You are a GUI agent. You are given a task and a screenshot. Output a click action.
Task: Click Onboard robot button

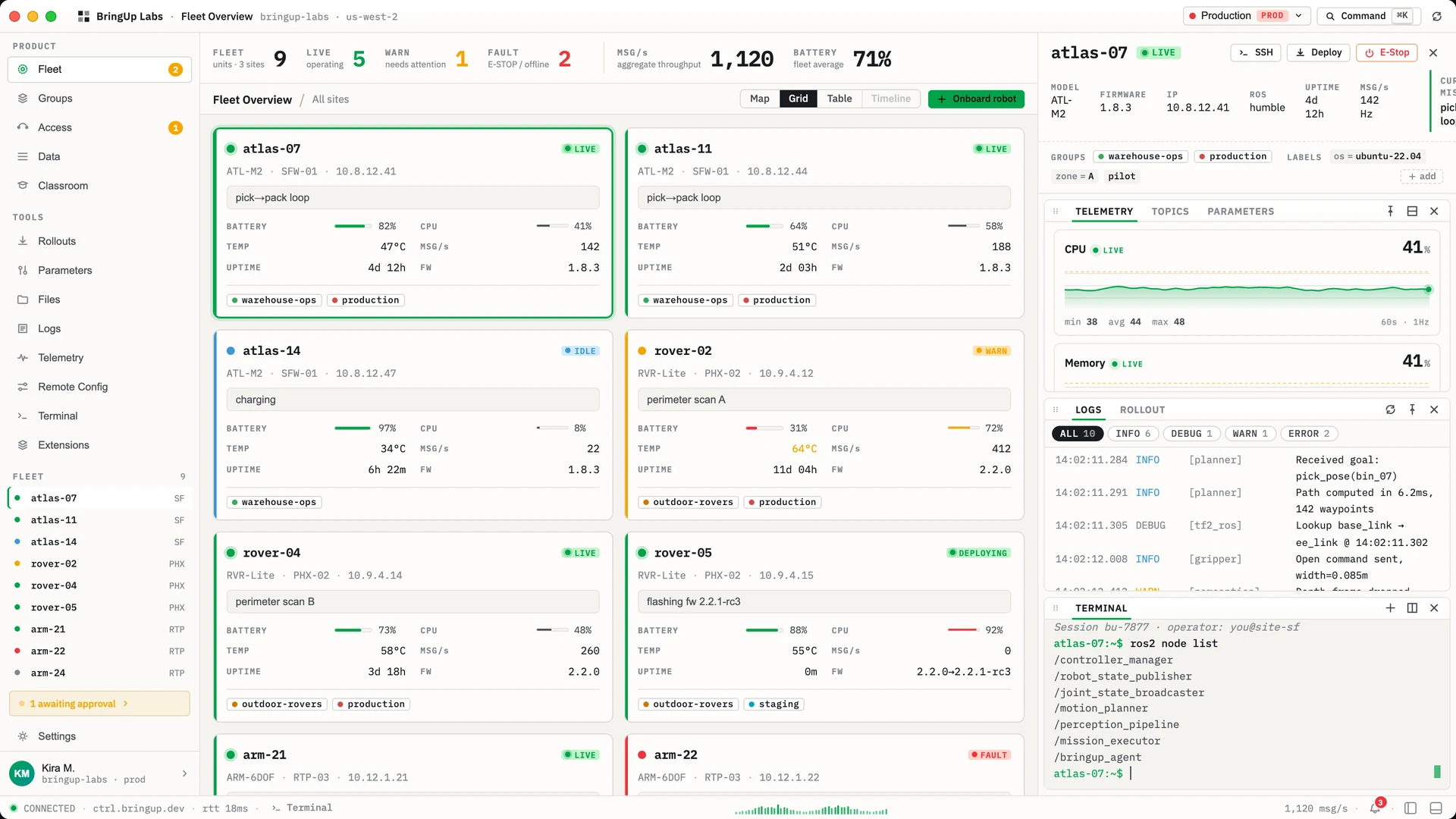(976, 99)
